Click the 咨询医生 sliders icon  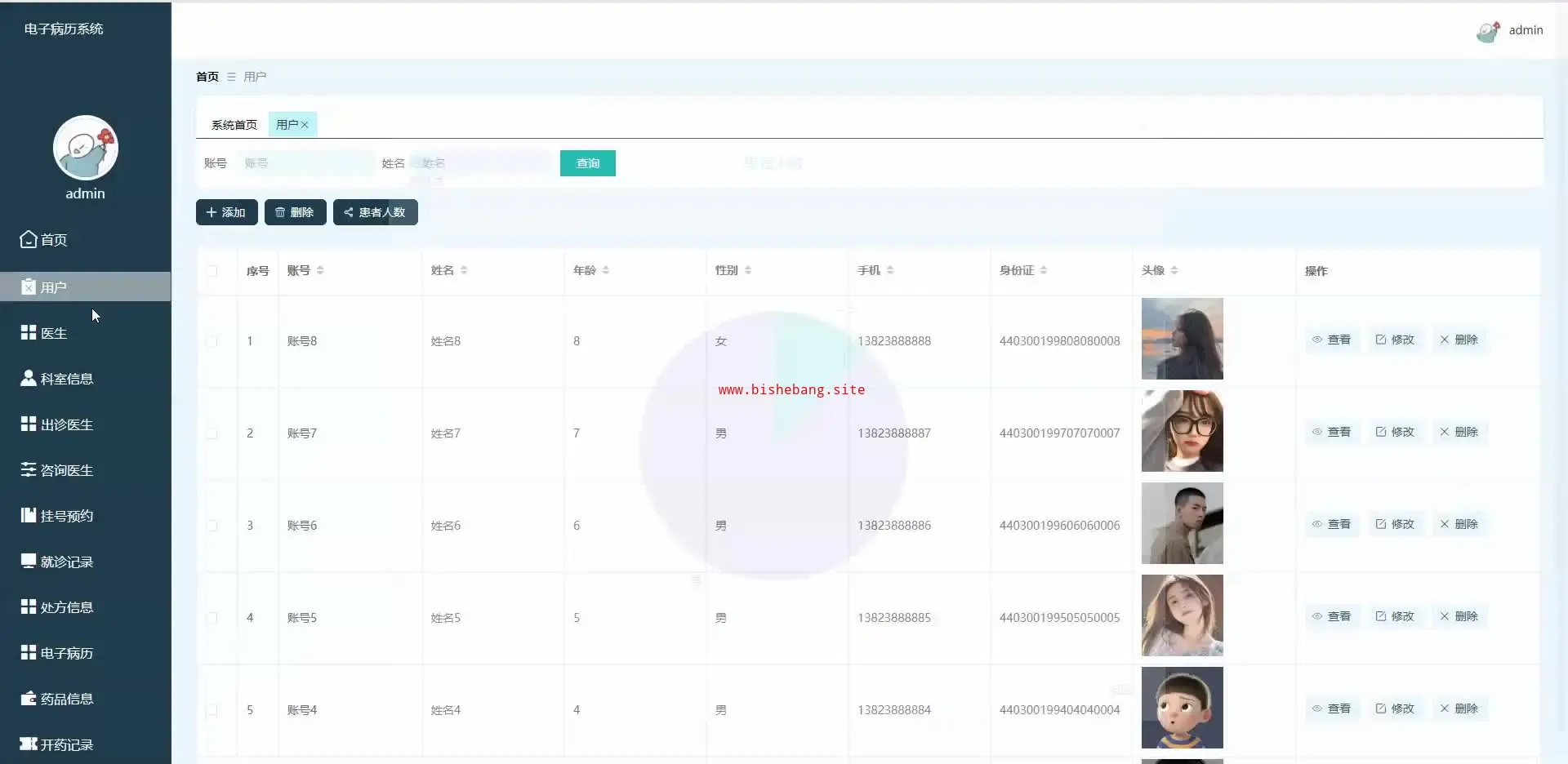(29, 469)
